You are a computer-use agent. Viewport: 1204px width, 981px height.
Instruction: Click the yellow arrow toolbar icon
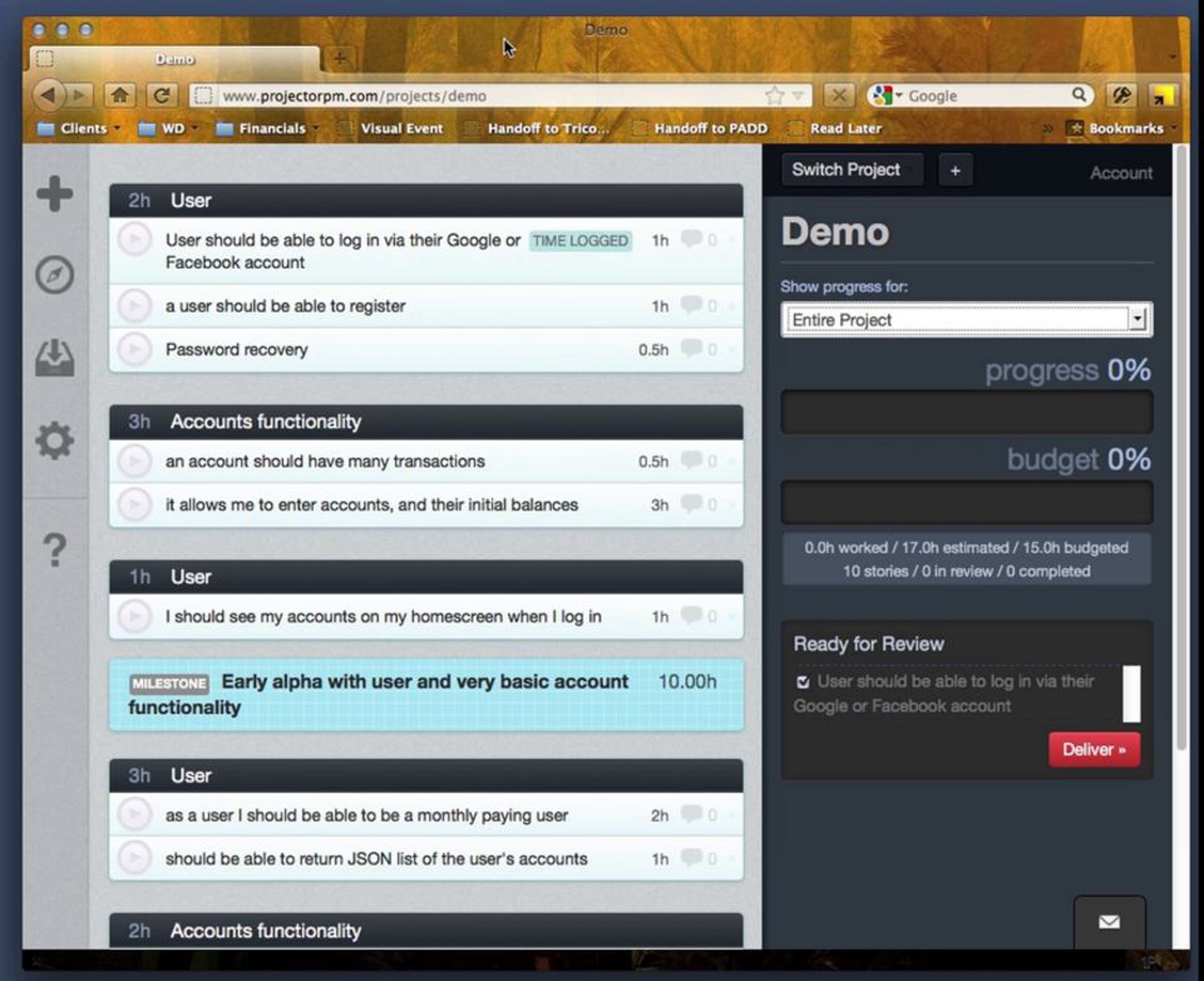1163,95
